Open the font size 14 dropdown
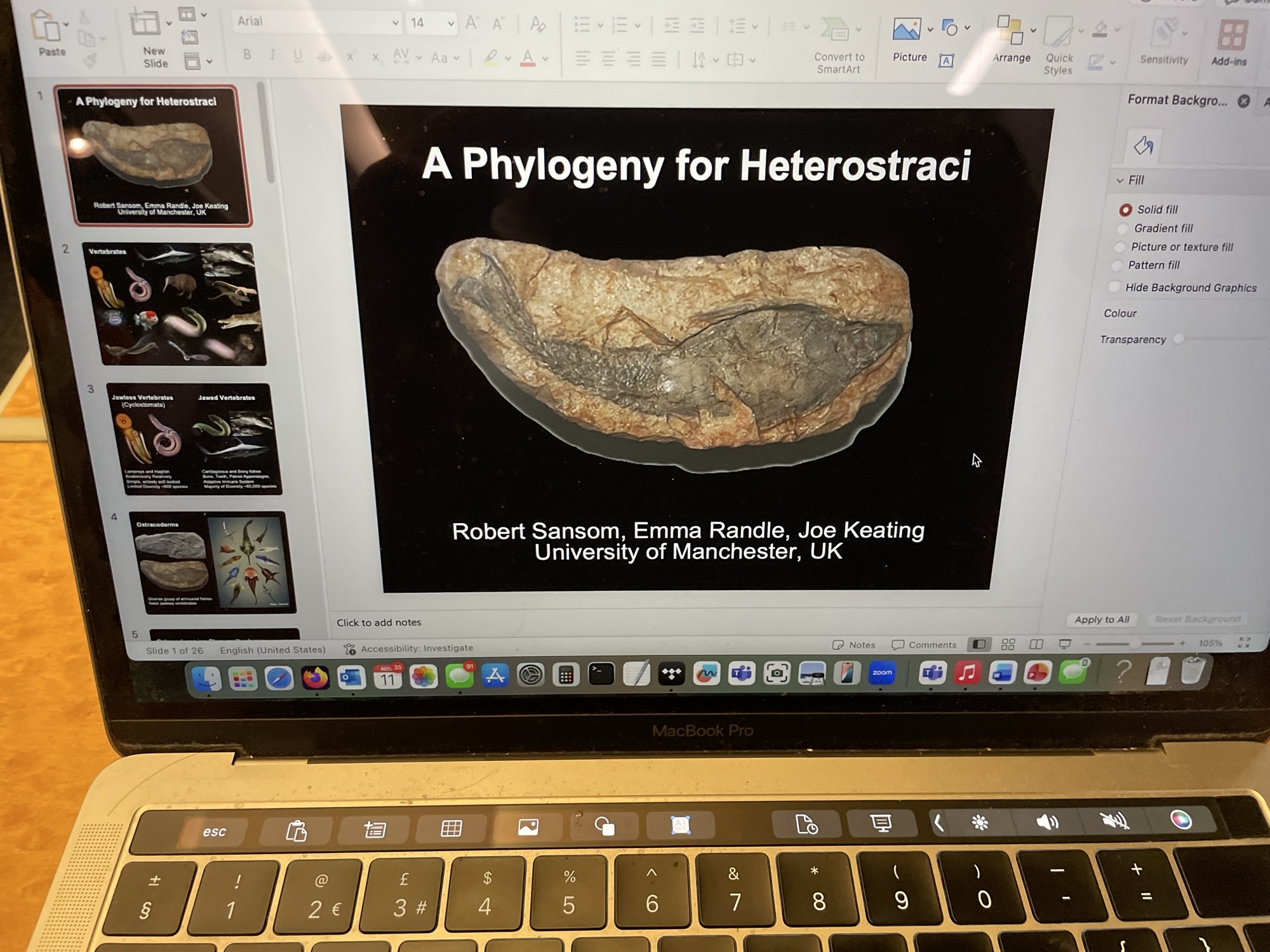The width and height of the screenshot is (1270, 952). click(450, 24)
